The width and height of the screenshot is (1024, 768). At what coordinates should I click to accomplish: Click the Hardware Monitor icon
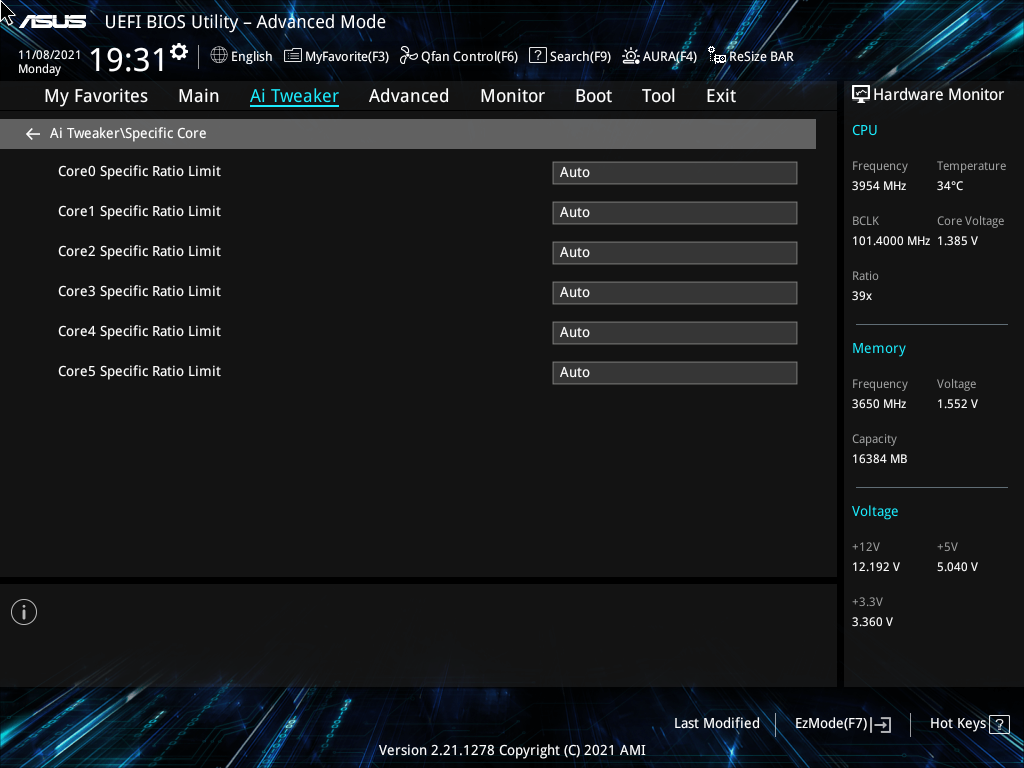click(x=861, y=95)
